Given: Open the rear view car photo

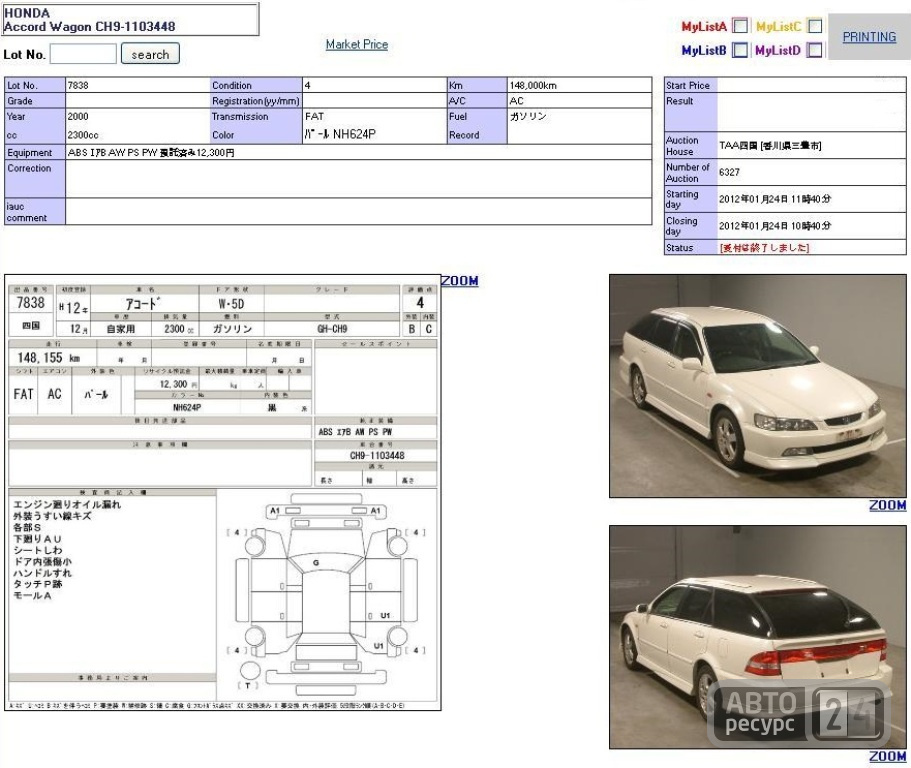Looking at the screenshot, I should [757, 637].
